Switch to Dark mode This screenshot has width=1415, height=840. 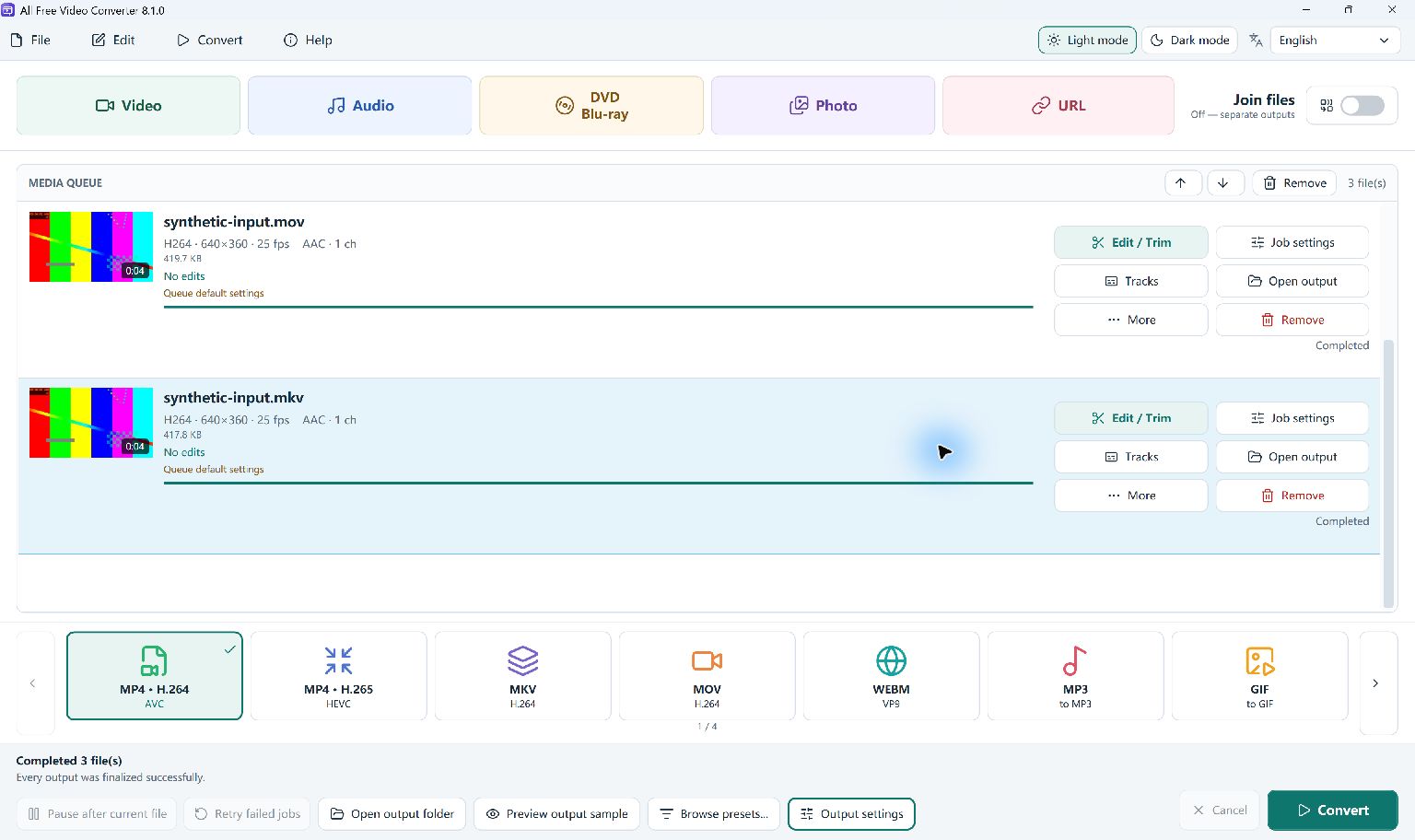1189,40
